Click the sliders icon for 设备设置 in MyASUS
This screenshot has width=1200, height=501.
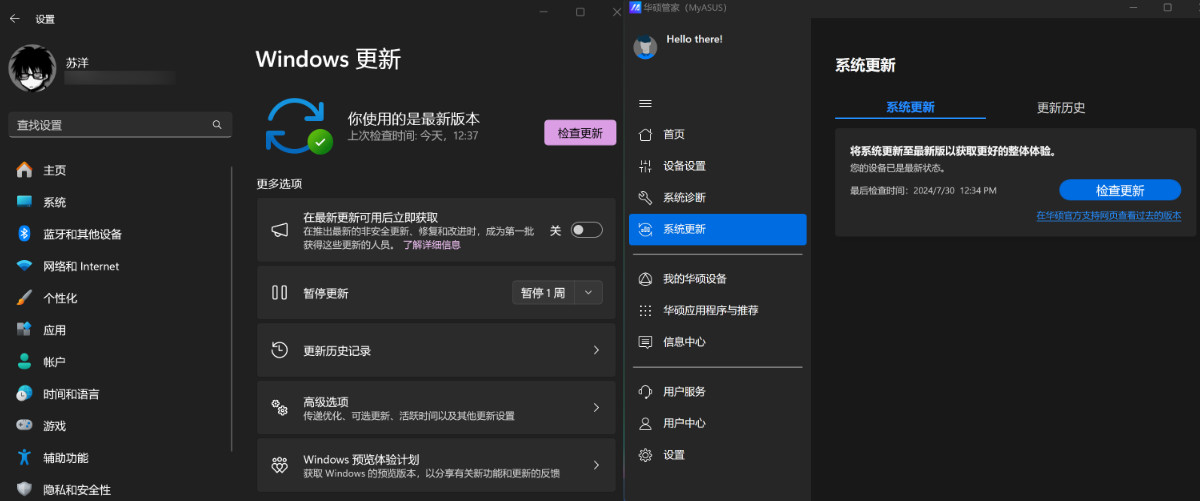[x=645, y=166]
